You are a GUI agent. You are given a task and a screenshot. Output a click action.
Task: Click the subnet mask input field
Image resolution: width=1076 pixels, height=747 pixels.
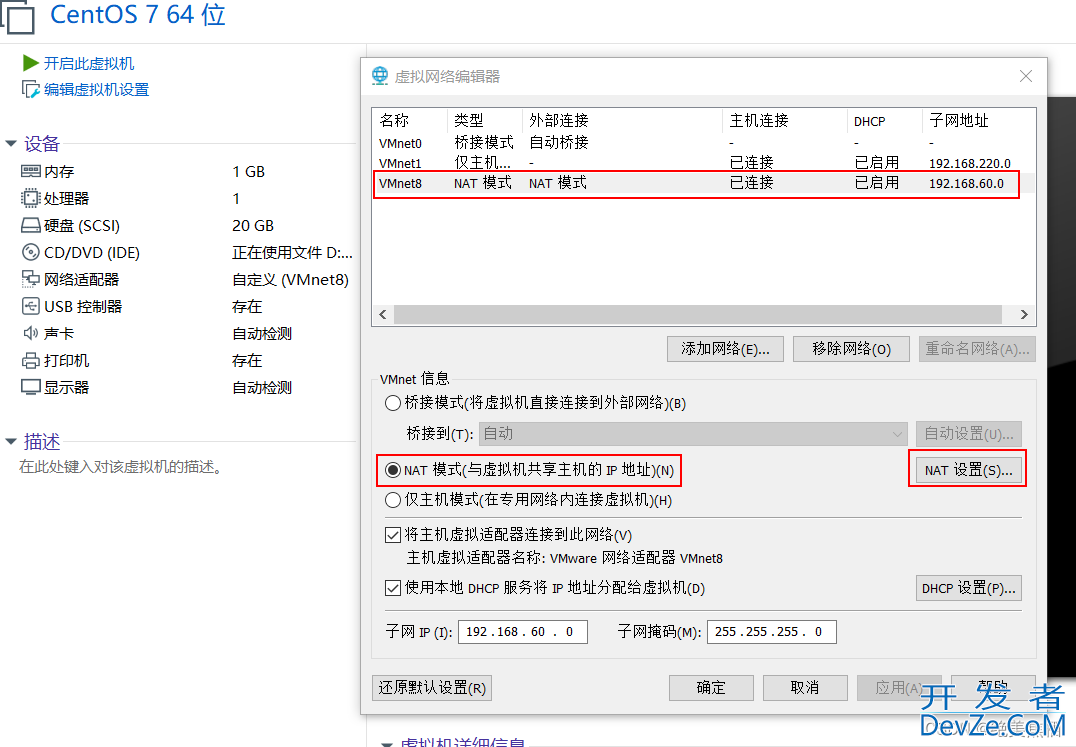pyautogui.click(x=772, y=632)
